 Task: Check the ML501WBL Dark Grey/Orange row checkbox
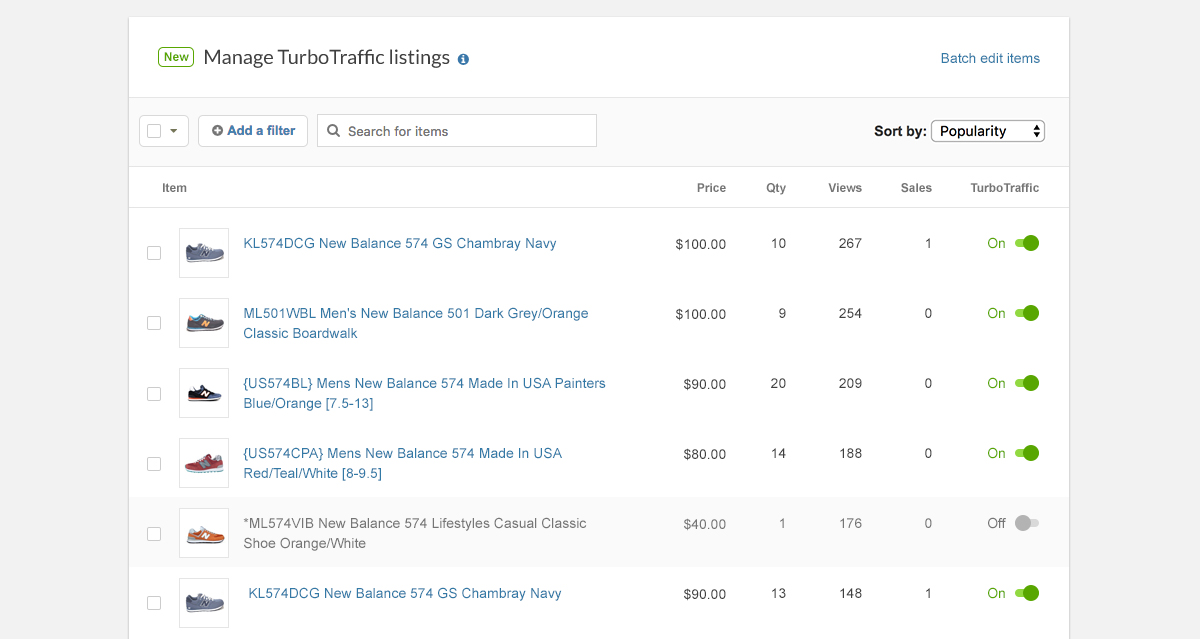(x=154, y=323)
